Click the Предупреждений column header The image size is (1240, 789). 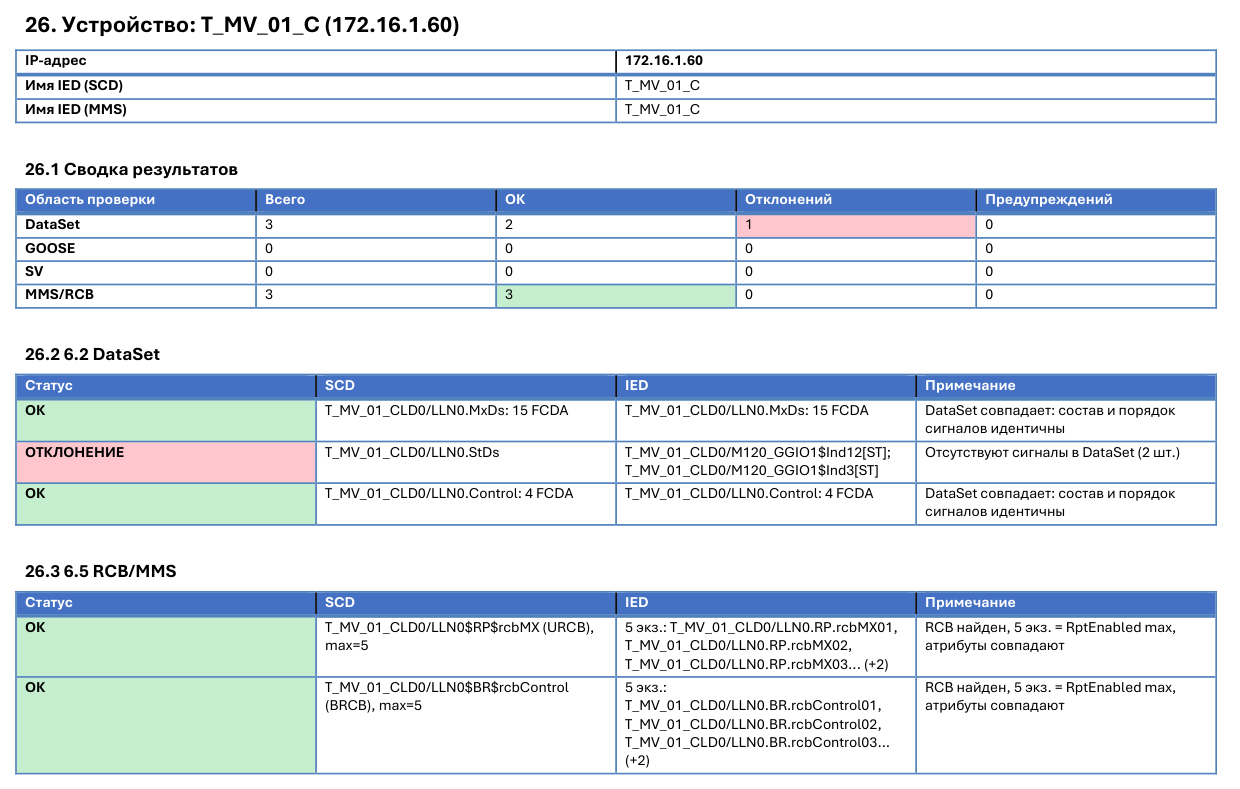coord(1096,199)
